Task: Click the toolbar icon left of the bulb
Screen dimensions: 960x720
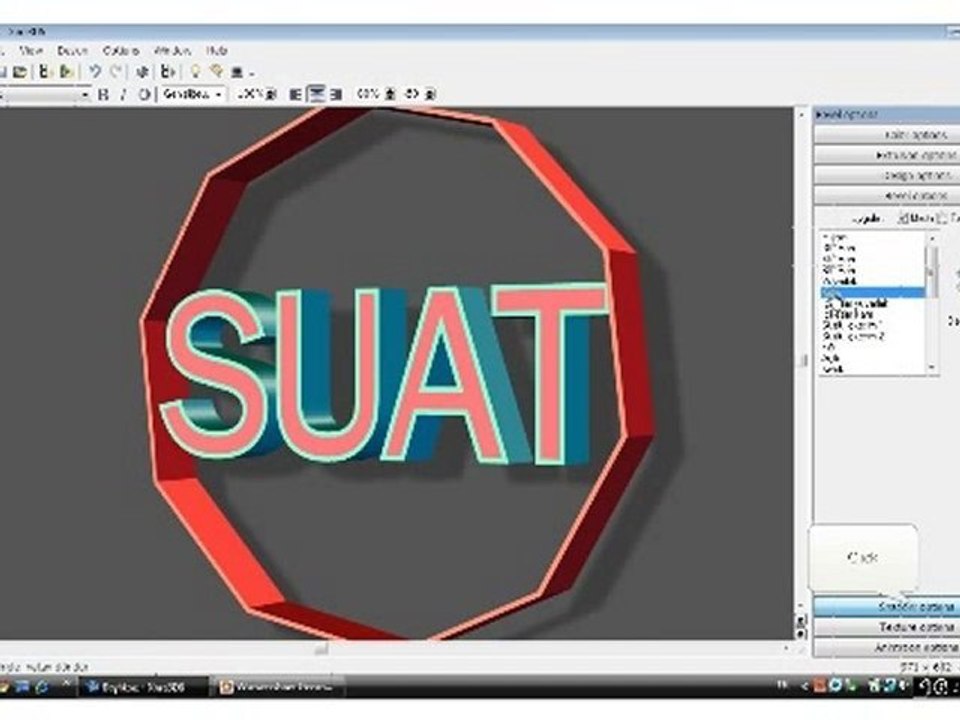Action: [168, 72]
